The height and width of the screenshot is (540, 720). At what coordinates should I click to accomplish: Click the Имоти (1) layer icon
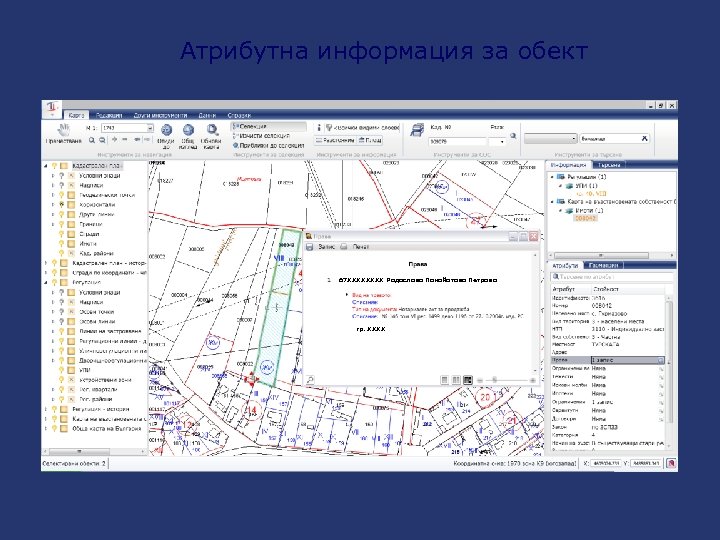tap(569, 211)
